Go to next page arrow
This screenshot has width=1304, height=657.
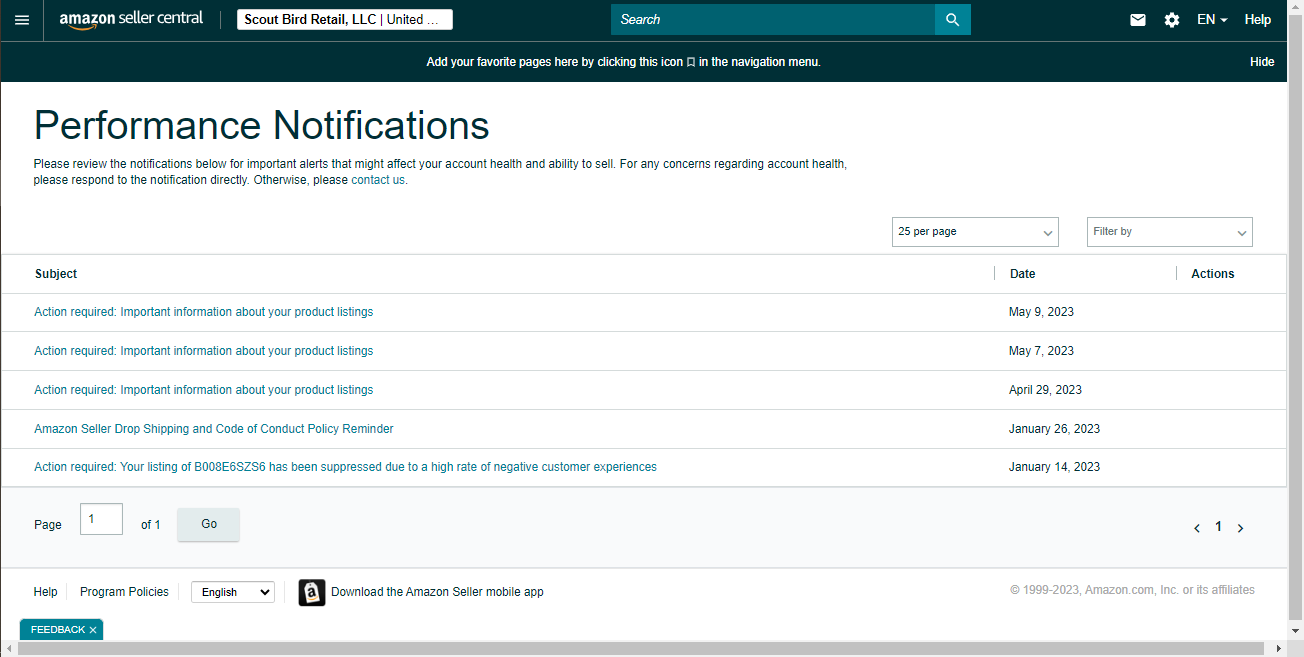coord(1240,528)
